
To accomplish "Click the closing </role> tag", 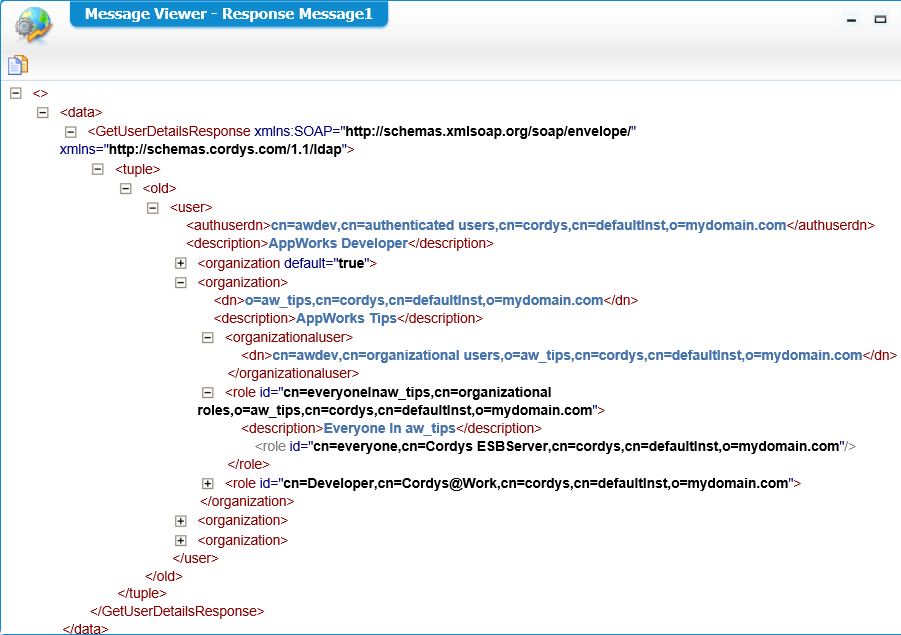I will tap(248, 464).
